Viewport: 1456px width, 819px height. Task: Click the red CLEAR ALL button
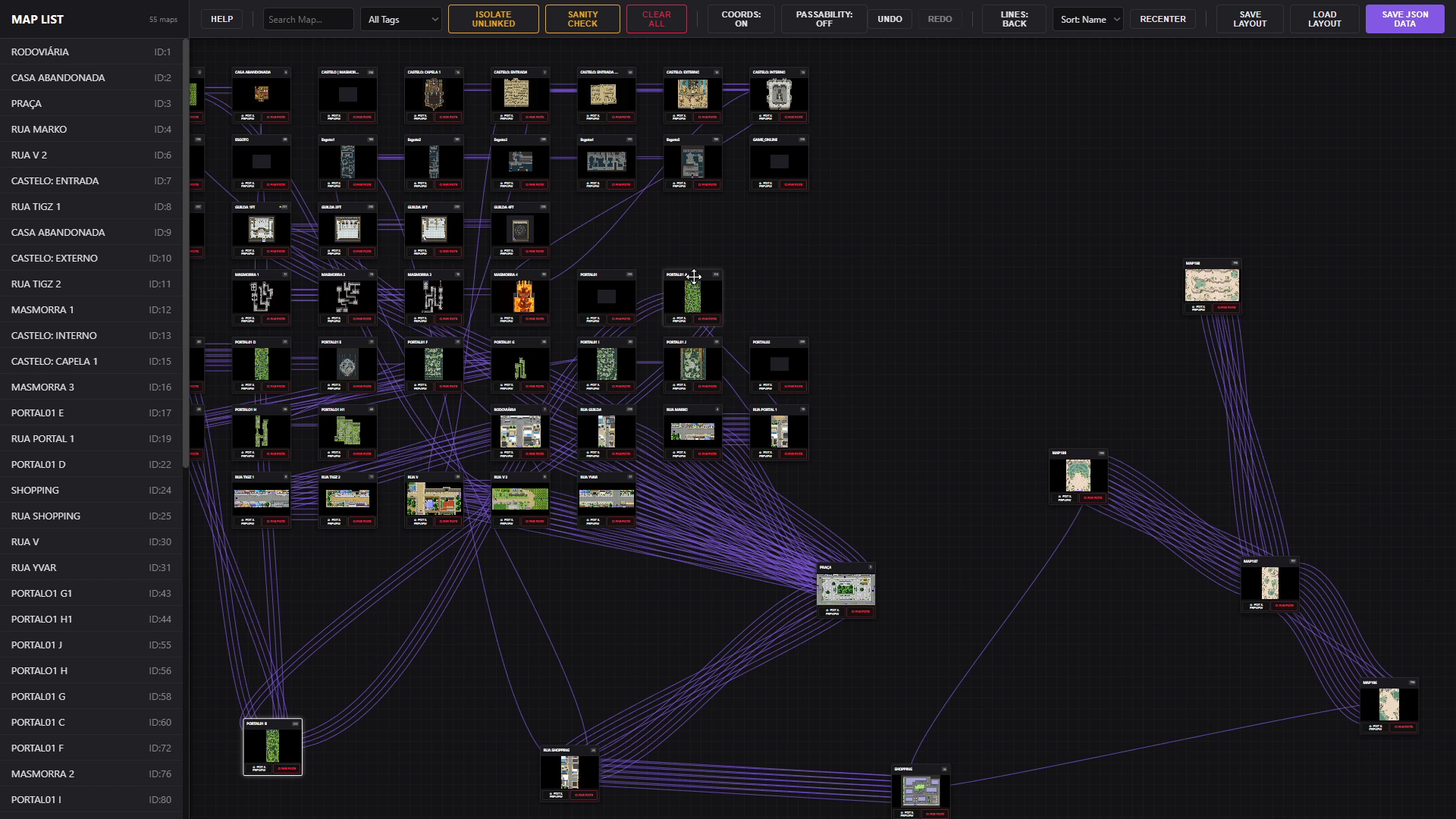click(656, 19)
